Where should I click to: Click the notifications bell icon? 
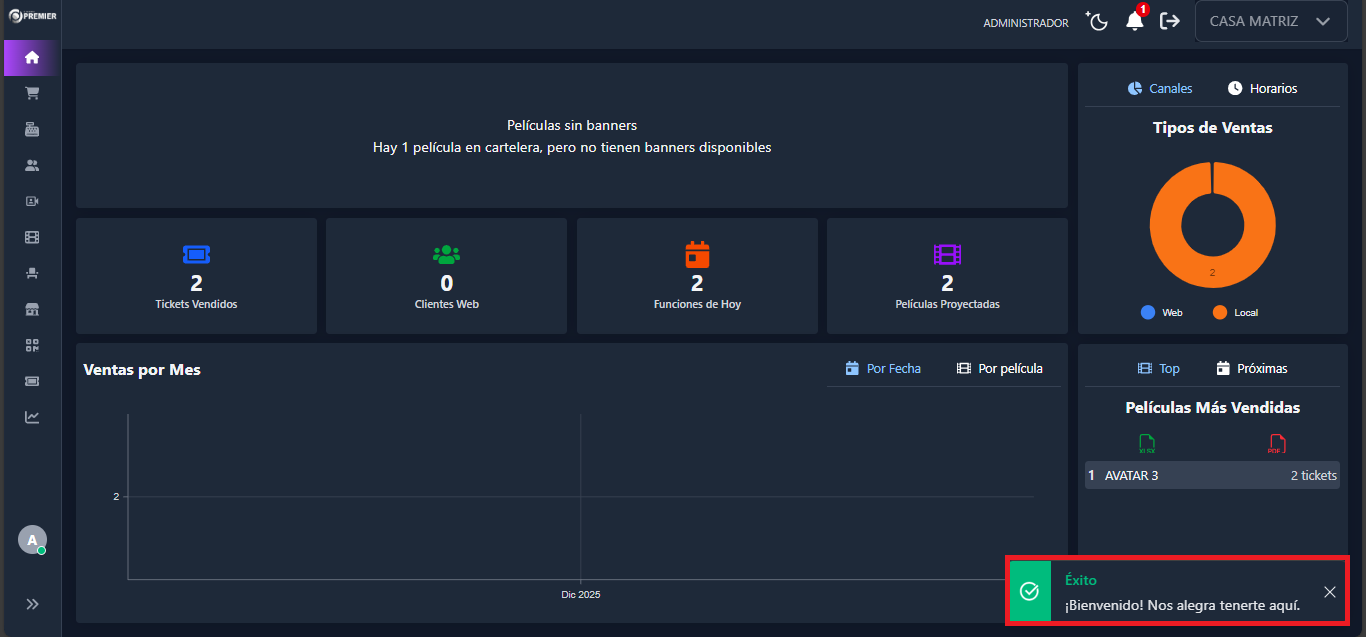pos(1134,21)
